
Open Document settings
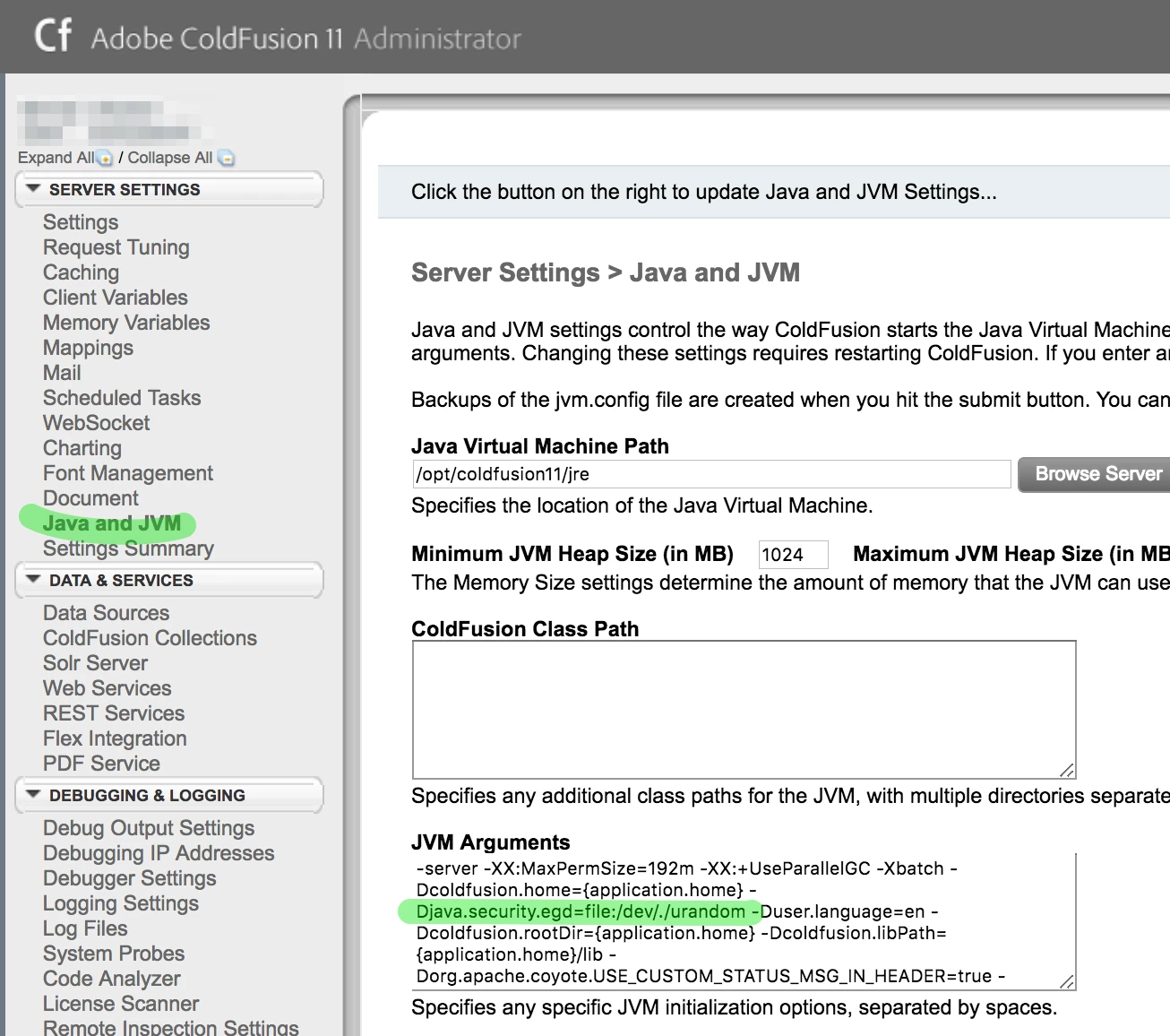click(90, 498)
